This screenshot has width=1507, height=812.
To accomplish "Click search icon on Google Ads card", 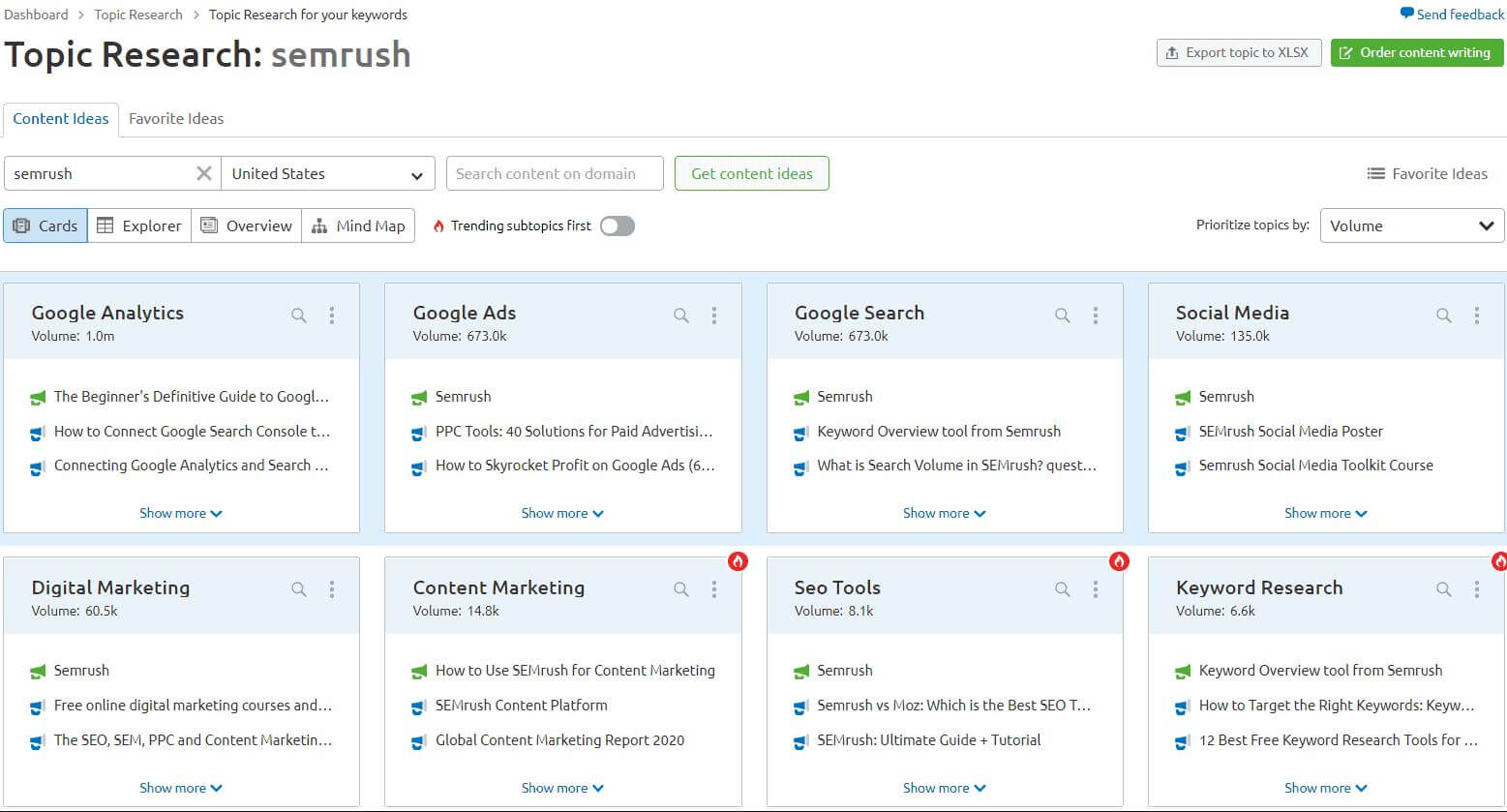I will point(681,316).
